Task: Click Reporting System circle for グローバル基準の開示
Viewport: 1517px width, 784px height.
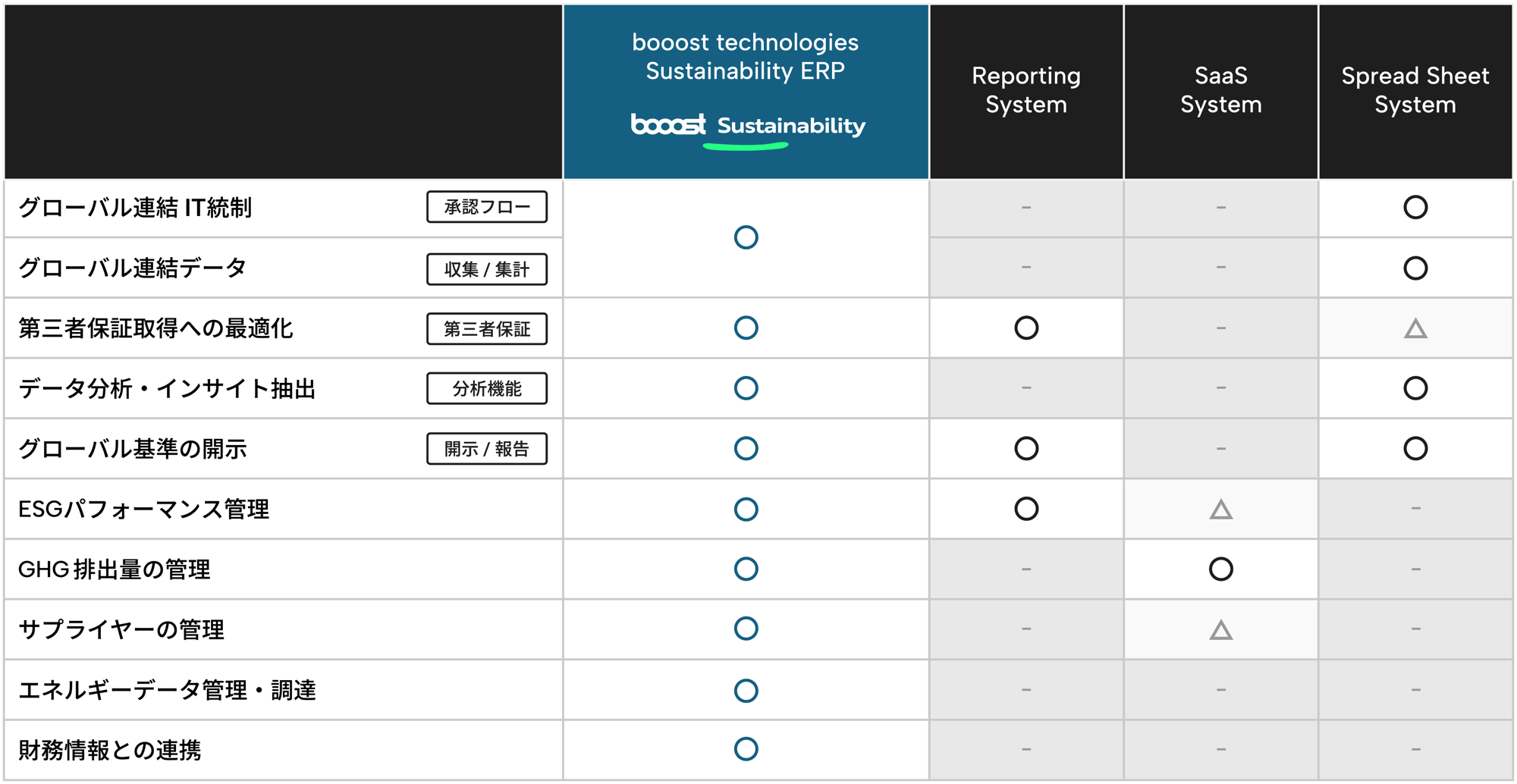Action: 1026,448
